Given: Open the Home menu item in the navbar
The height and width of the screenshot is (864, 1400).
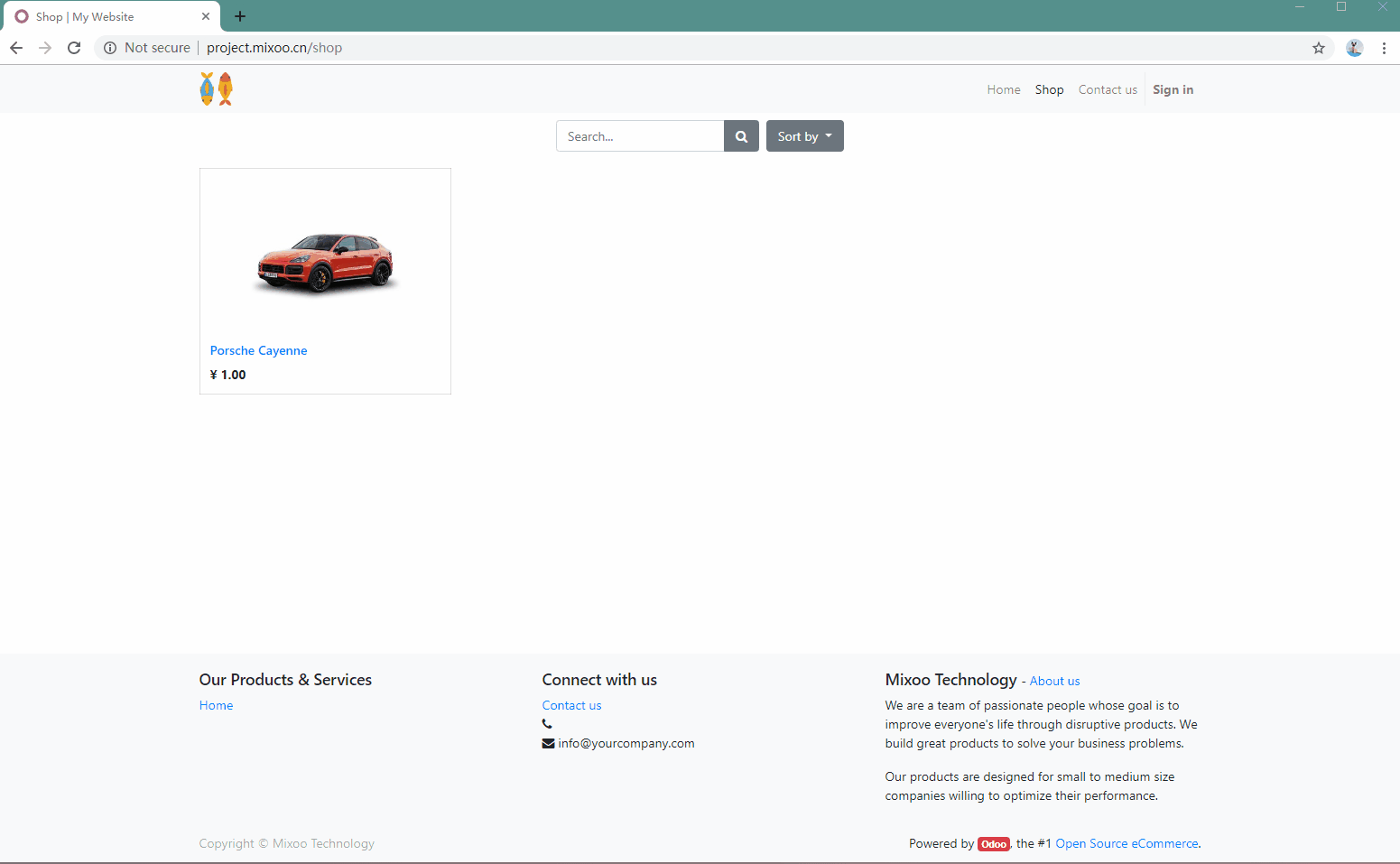Looking at the screenshot, I should (1004, 89).
